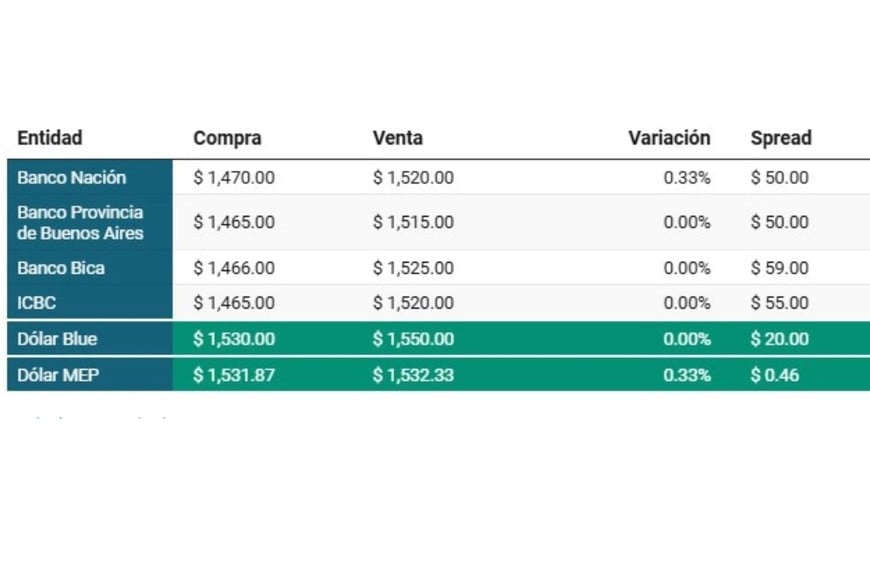Click the Entidad column header
This screenshot has width=870, height=578.
click(49, 138)
